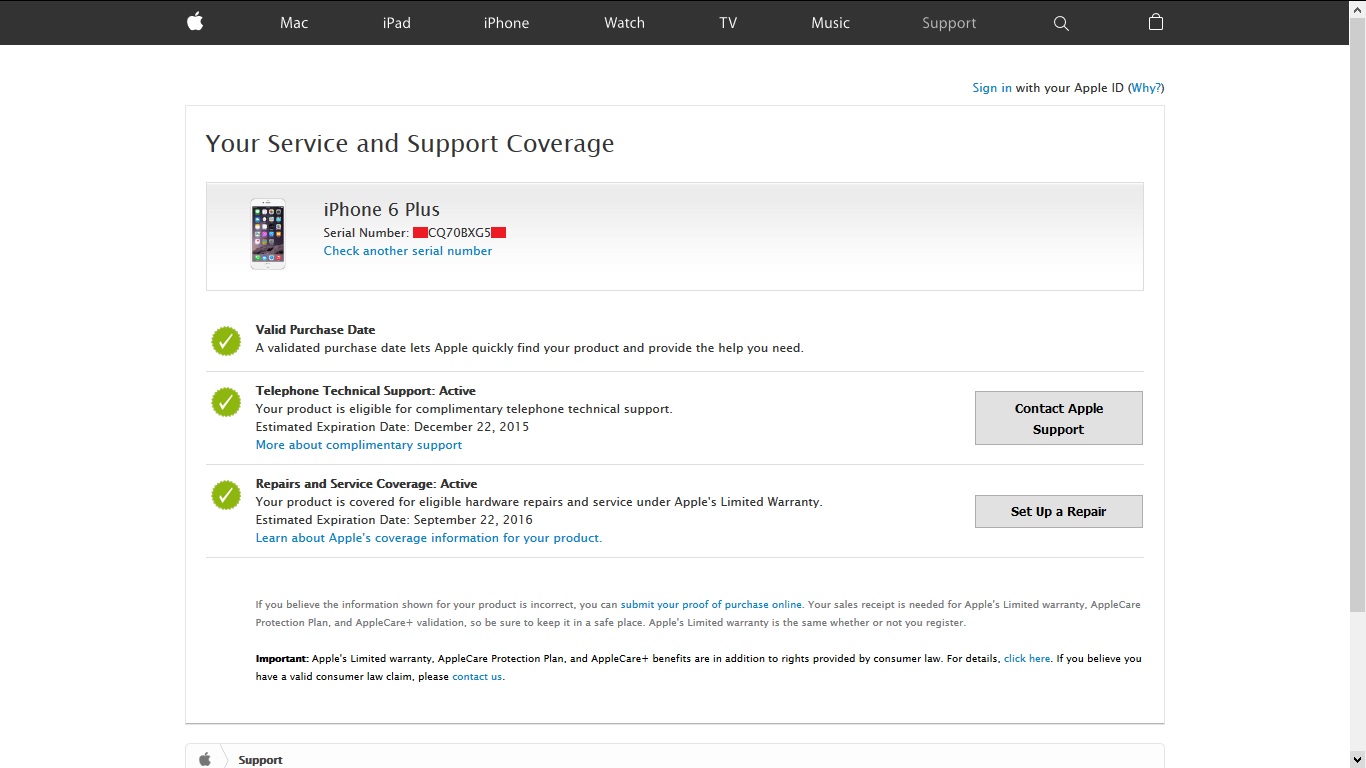Click the Contact Apple Support button
This screenshot has width=1366, height=768.
(x=1059, y=418)
